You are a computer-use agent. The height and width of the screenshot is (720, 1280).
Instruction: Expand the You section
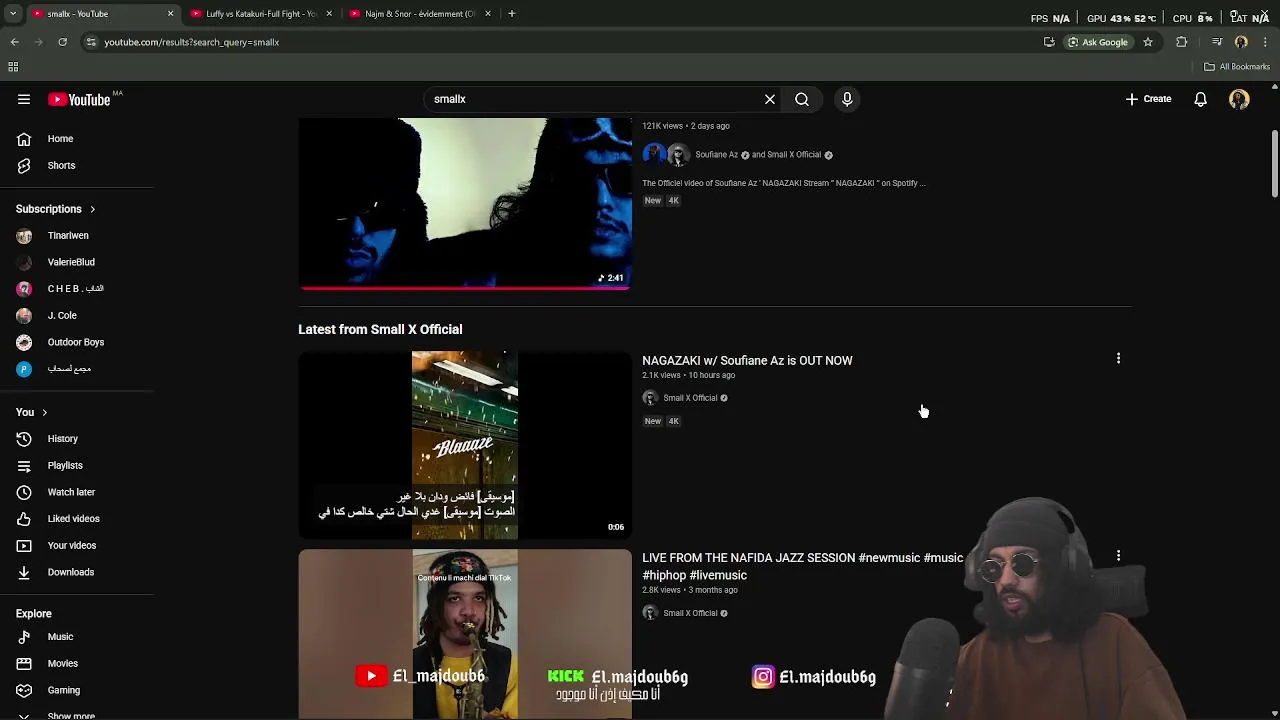[32, 412]
